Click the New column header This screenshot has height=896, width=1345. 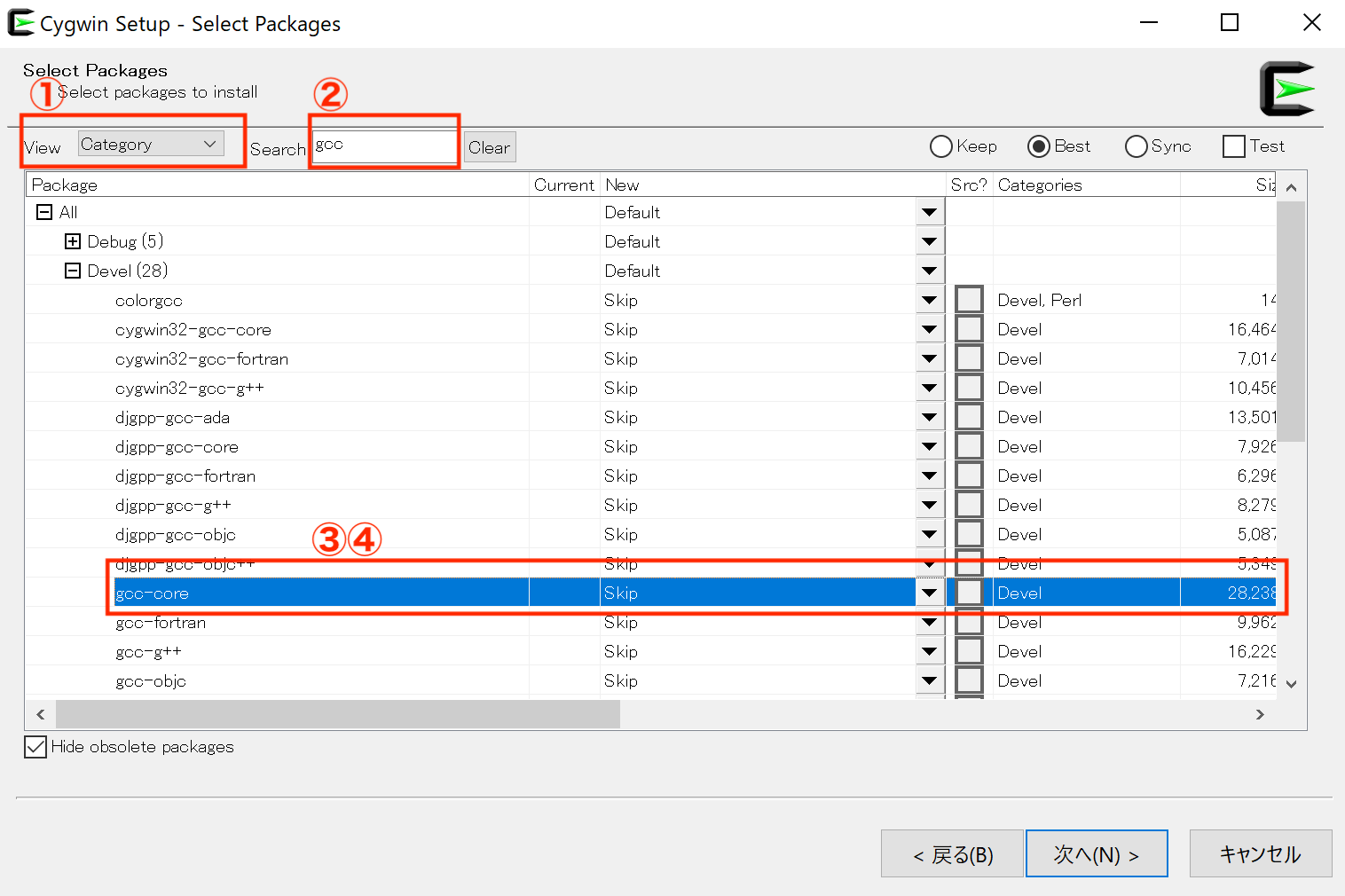(773, 185)
